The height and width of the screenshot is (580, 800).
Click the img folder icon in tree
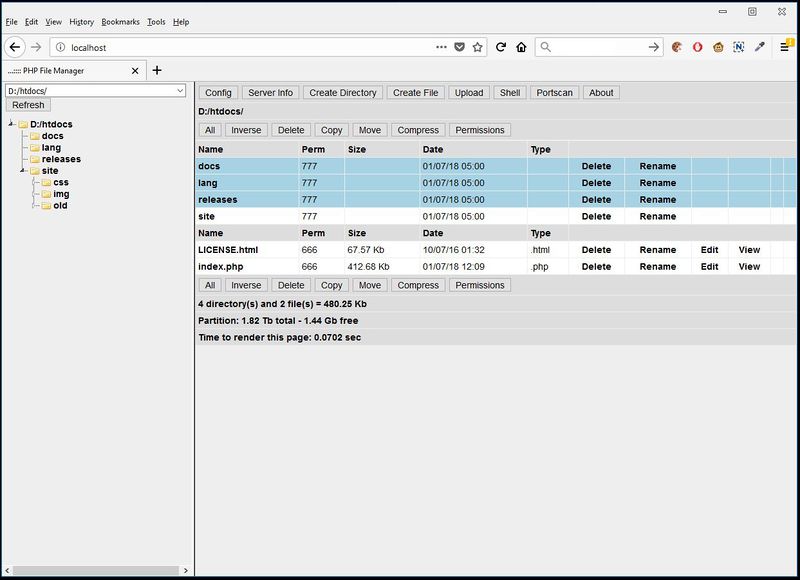tap(46, 194)
